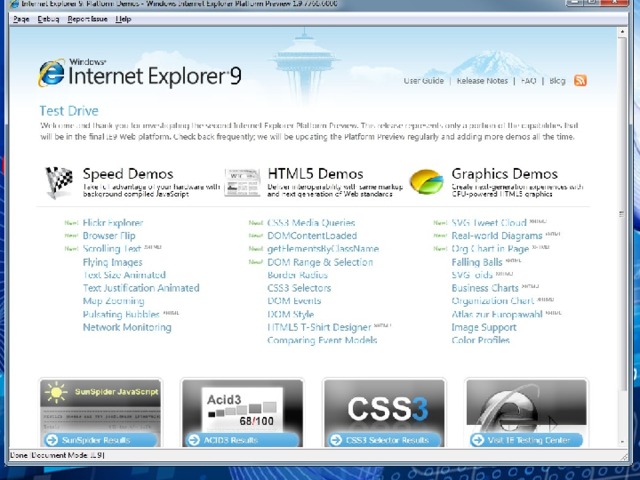Click the vertical scrollbar down arrow

622,442
